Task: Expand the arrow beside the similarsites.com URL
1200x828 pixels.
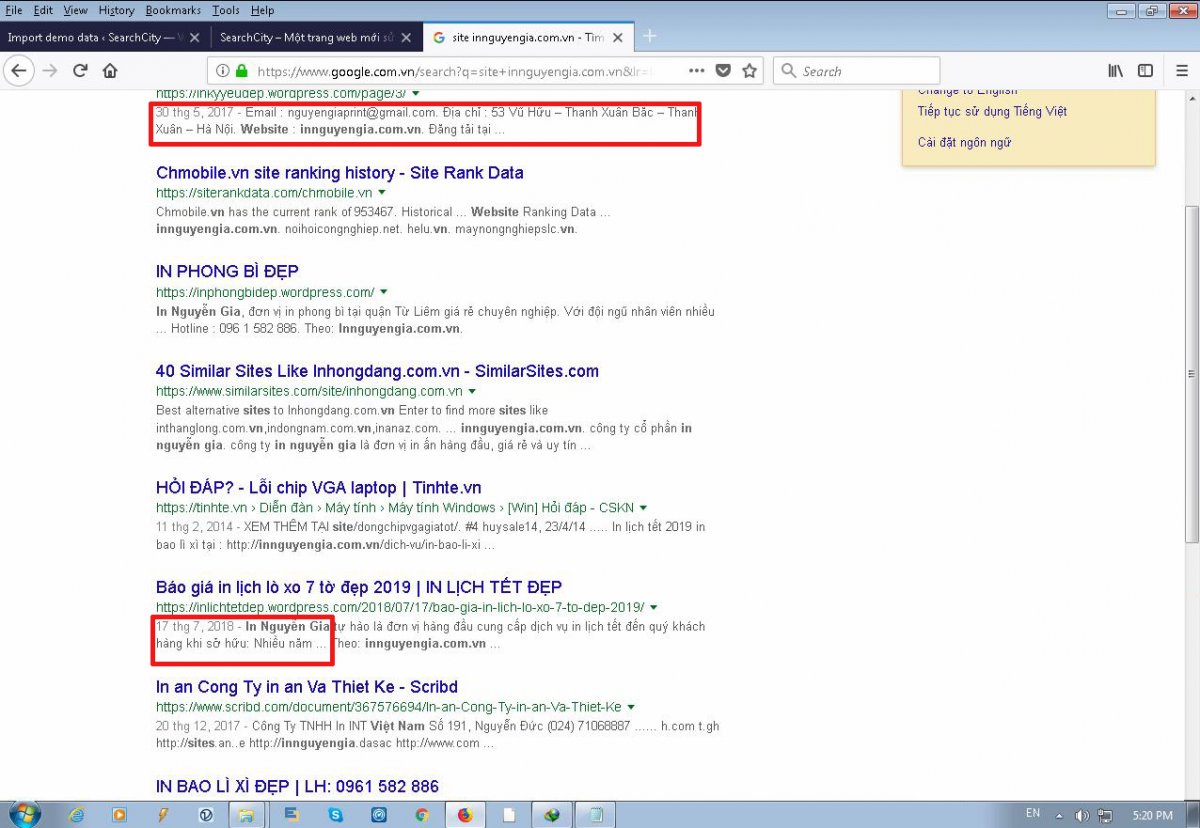Action: pyautogui.click(x=472, y=391)
